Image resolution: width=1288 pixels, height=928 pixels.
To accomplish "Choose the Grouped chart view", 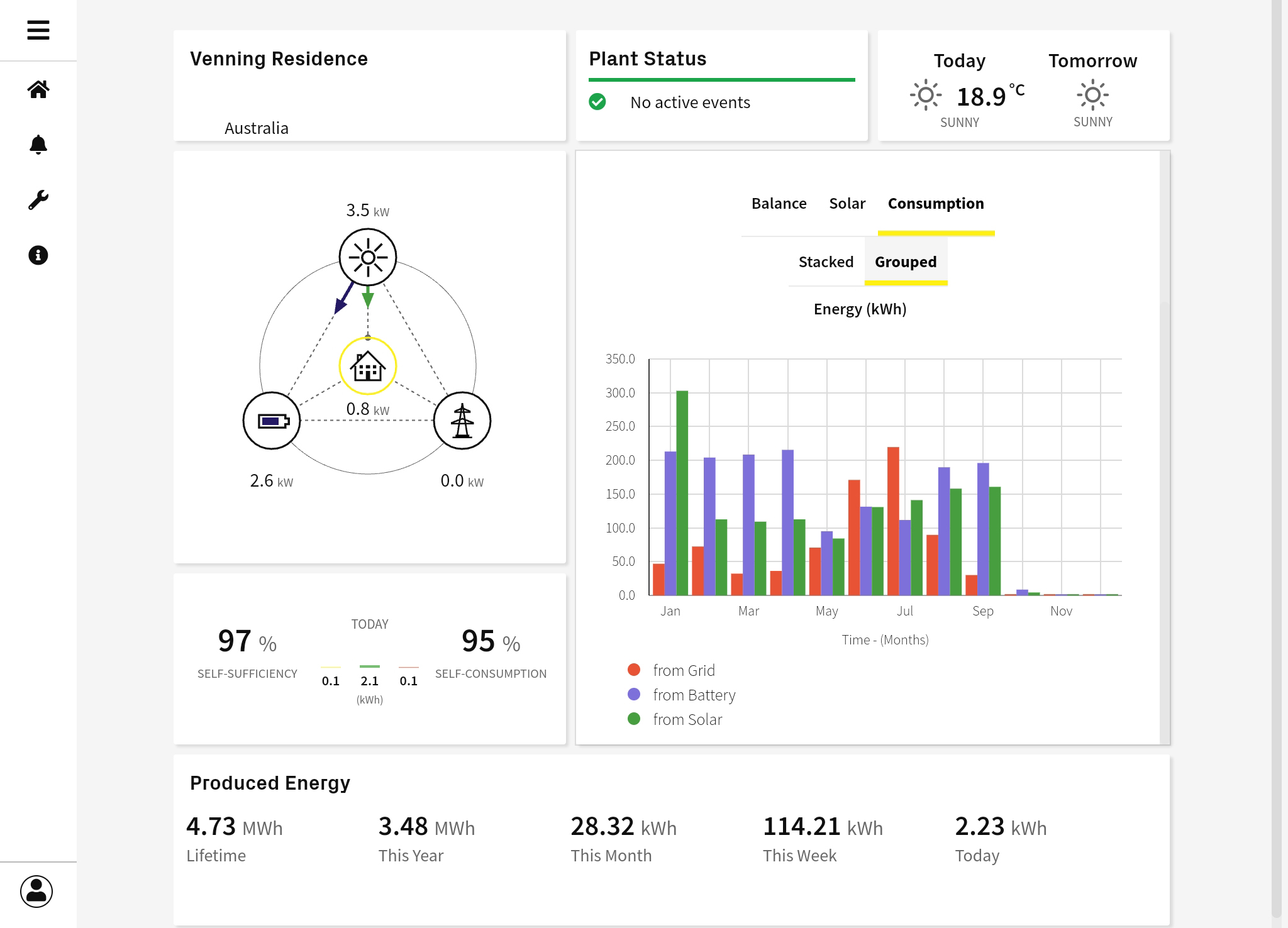I will tap(906, 262).
